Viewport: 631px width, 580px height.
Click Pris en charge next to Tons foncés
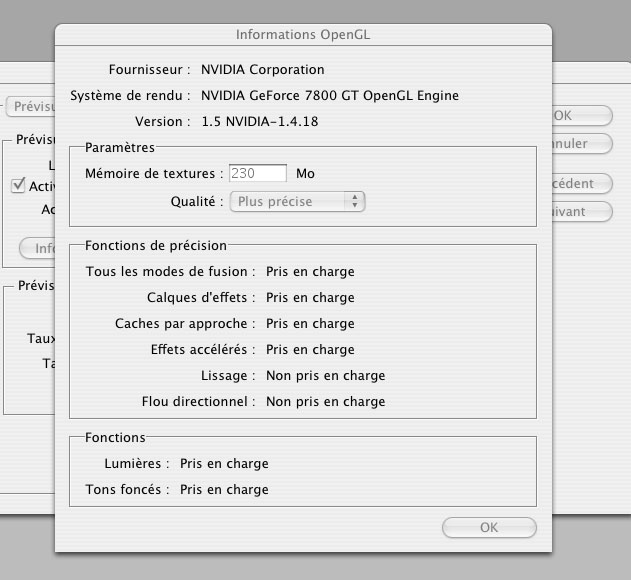pyautogui.click(x=224, y=489)
